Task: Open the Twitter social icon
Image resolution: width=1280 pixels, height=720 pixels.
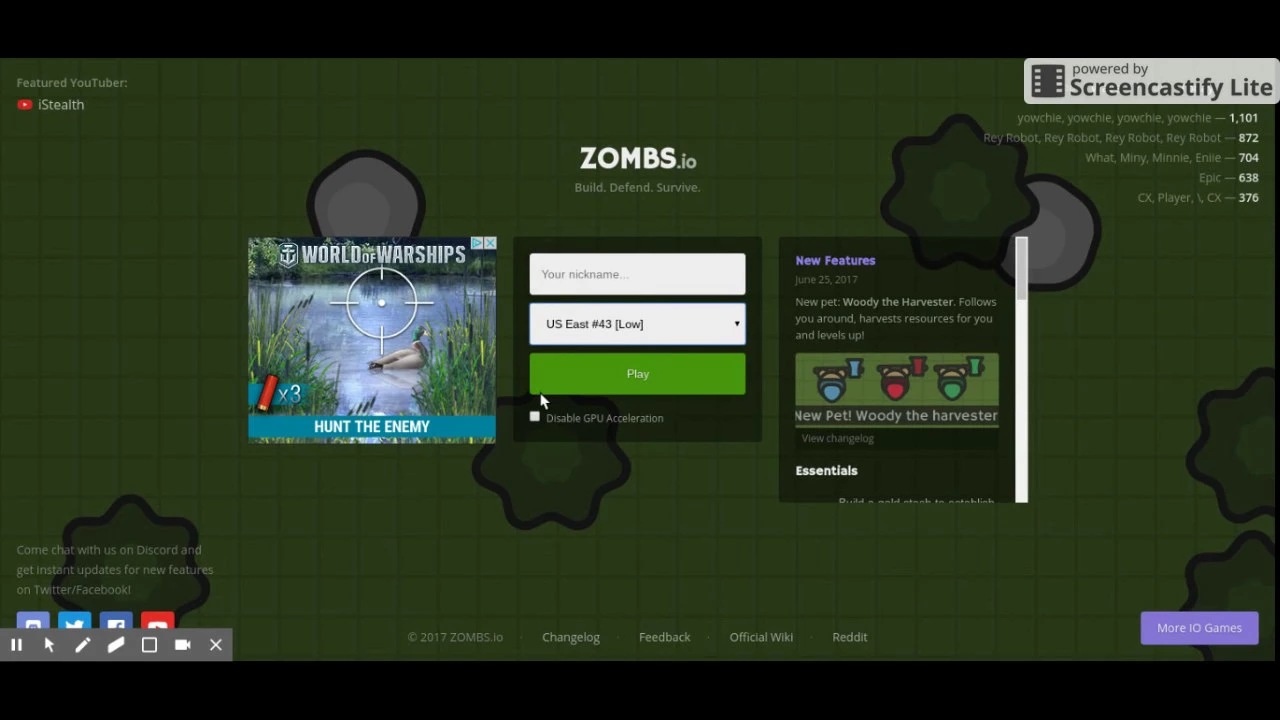Action: coord(75,623)
